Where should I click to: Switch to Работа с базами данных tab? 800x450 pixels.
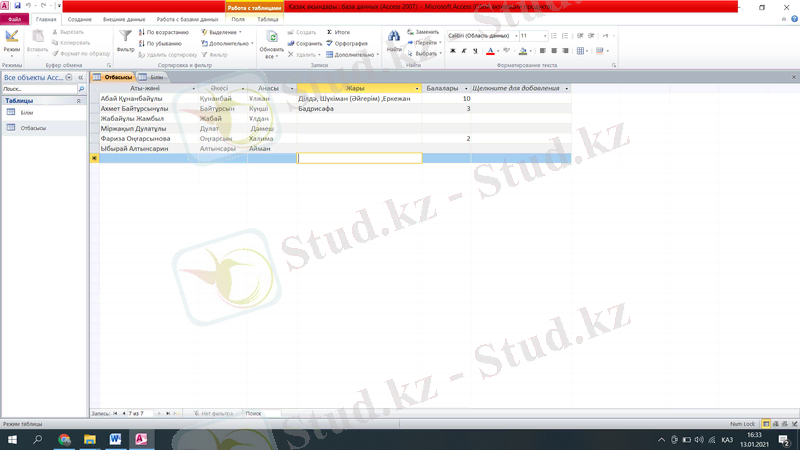(x=187, y=19)
